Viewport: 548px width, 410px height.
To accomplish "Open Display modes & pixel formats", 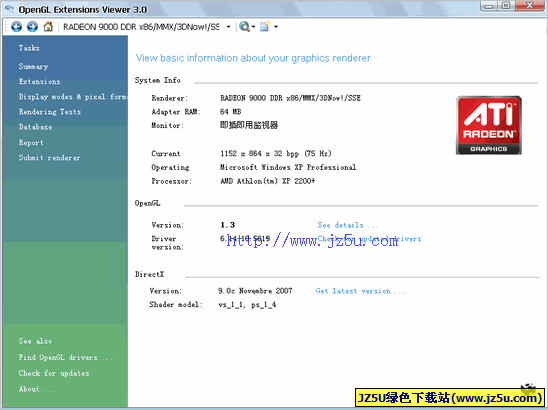I will (x=73, y=97).
